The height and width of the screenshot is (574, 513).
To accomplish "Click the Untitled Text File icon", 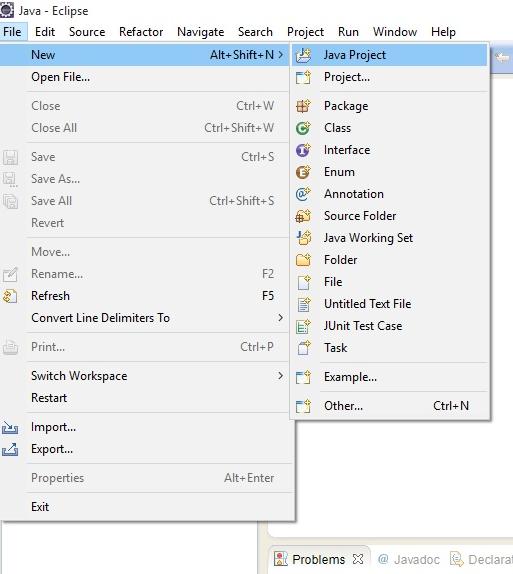I will 303,304.
